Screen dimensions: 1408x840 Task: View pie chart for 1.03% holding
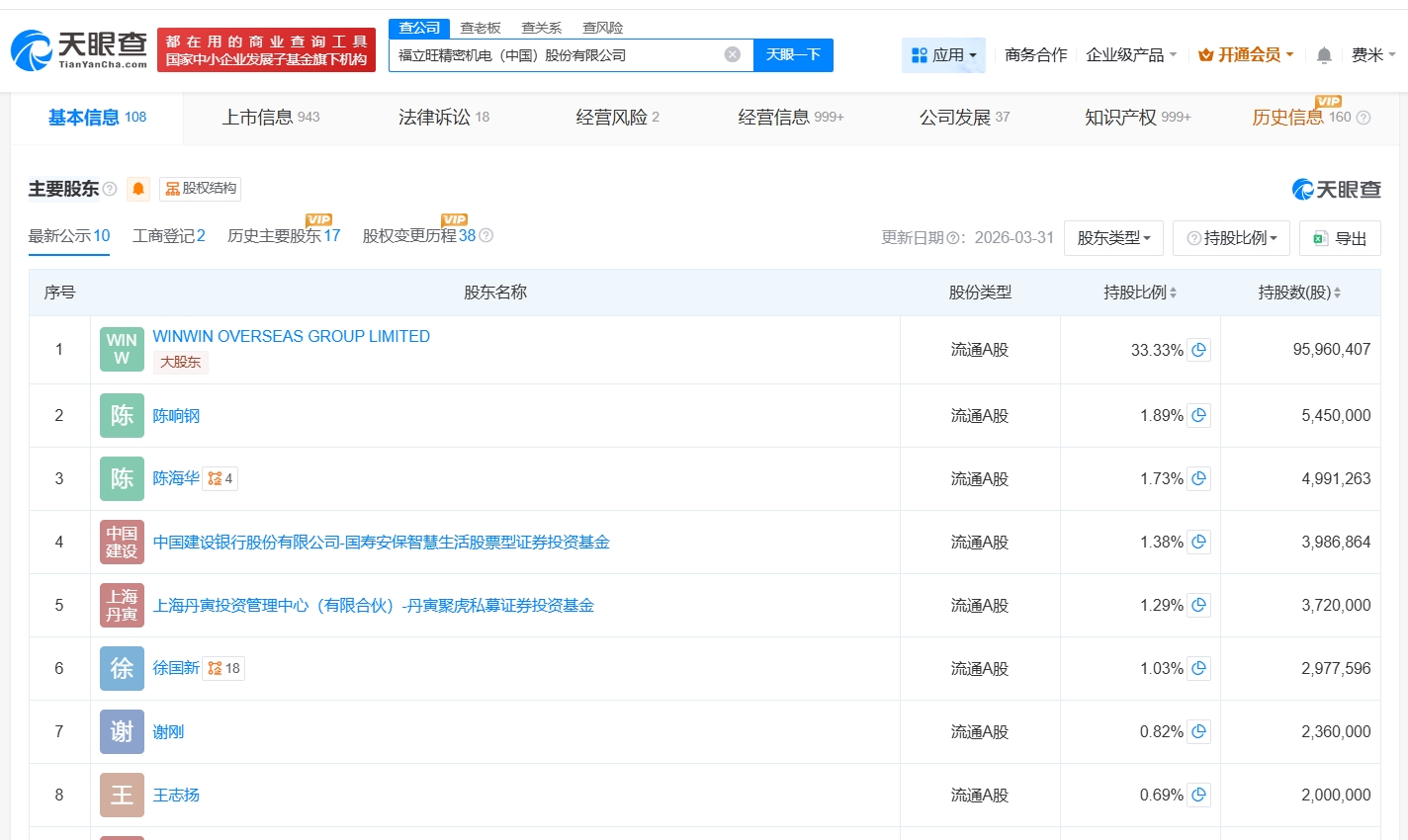1198,669
